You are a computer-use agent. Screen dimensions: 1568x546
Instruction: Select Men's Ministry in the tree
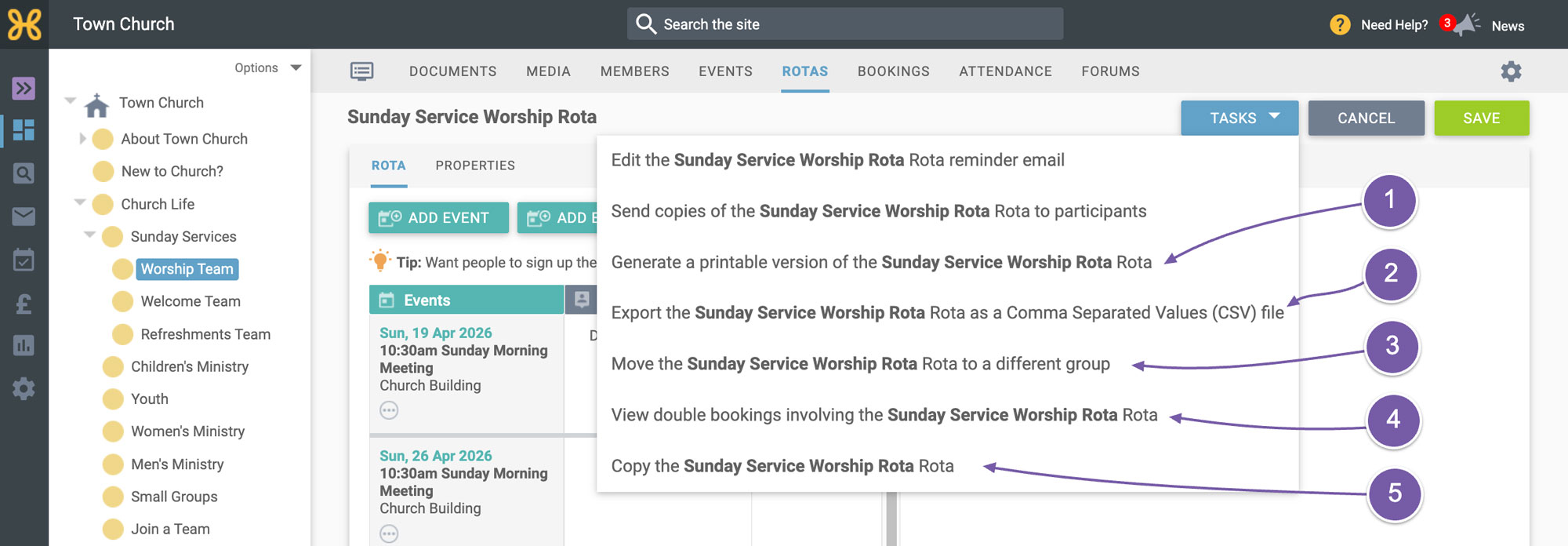pos(177,464)
